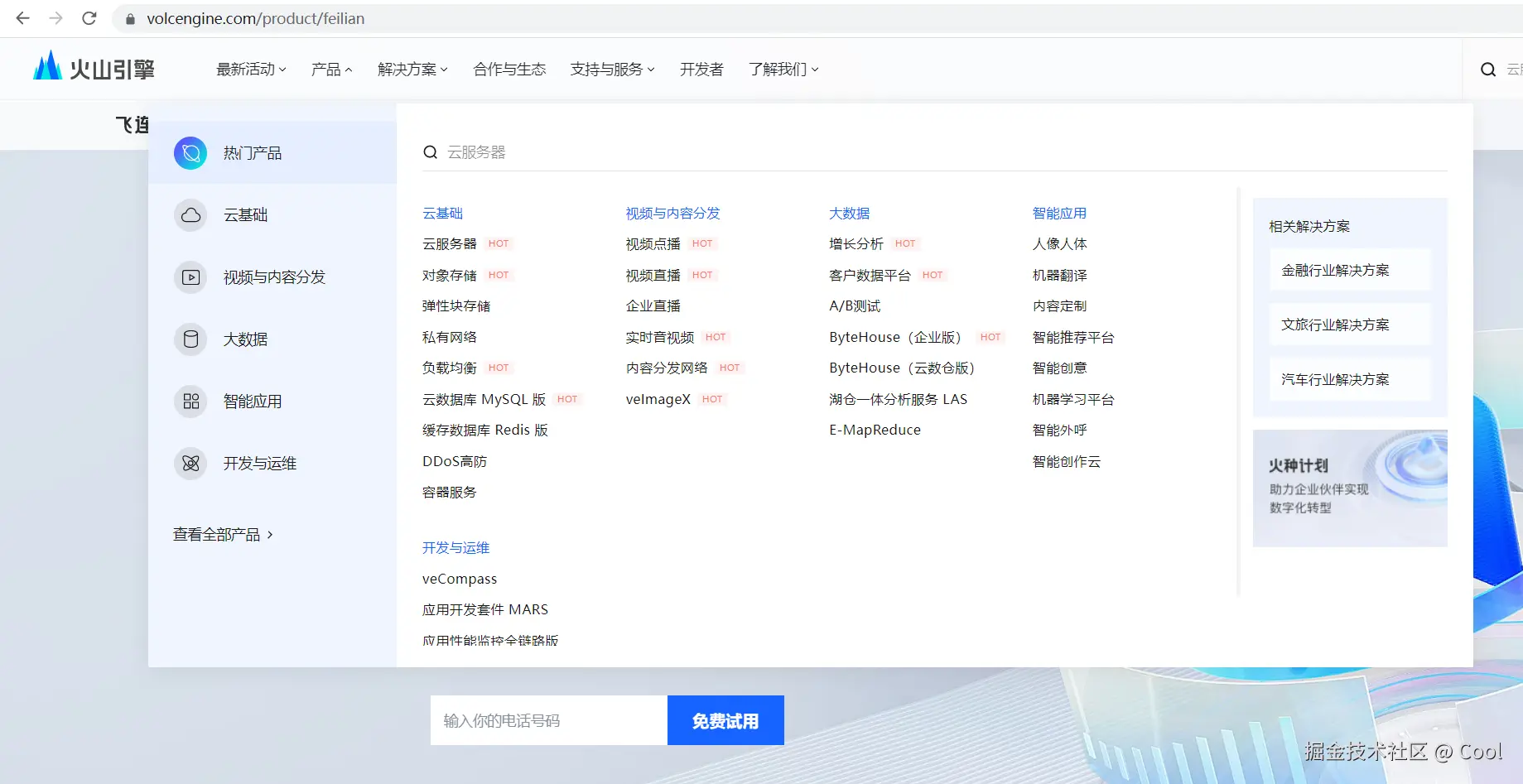Open the 智能应用 column heading link
Image resolution: width=1523 pixels, height=784 pixels.
(1060, 213)
